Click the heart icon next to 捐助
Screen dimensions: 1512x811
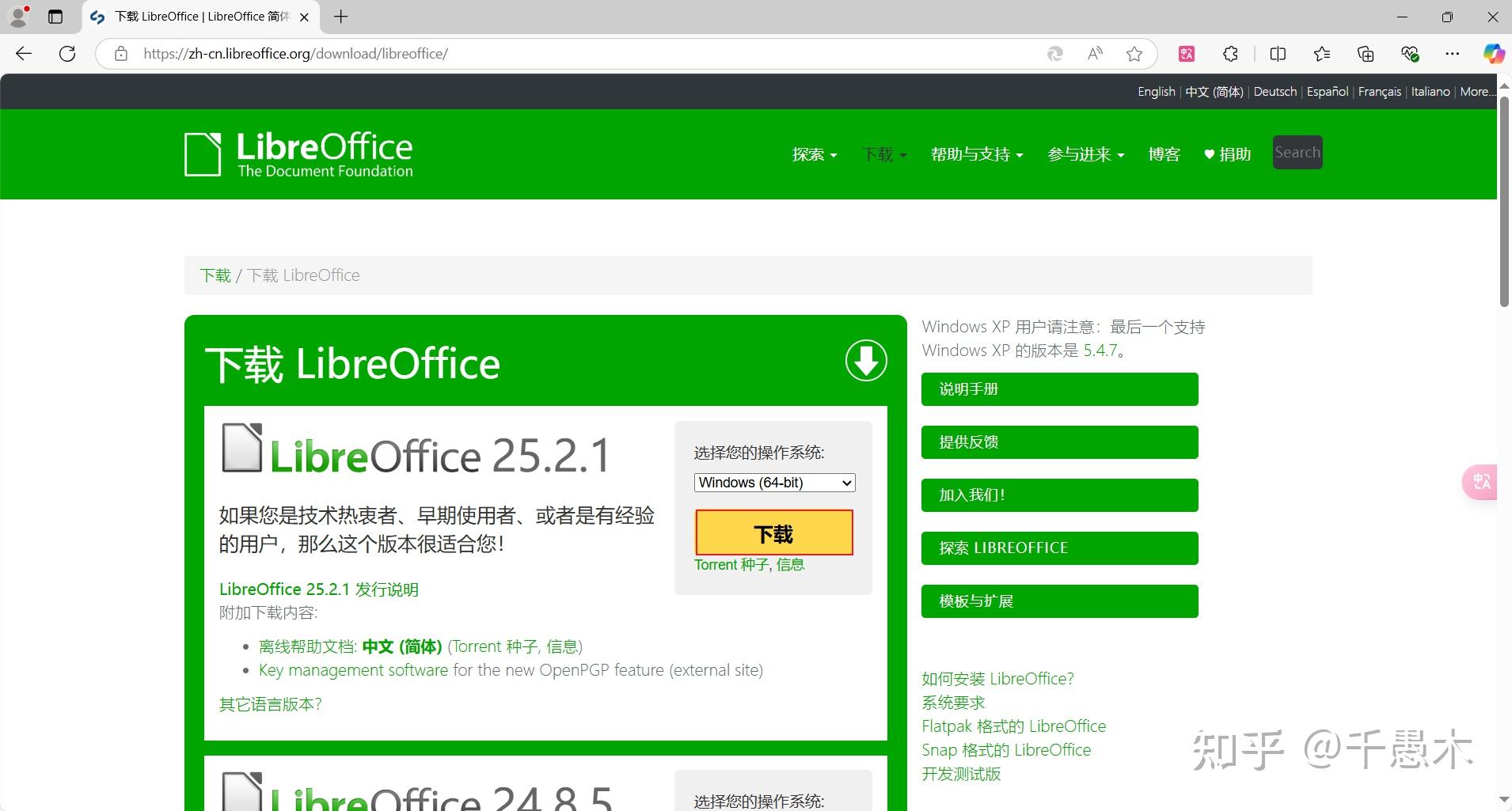(x=1208, y=154)
